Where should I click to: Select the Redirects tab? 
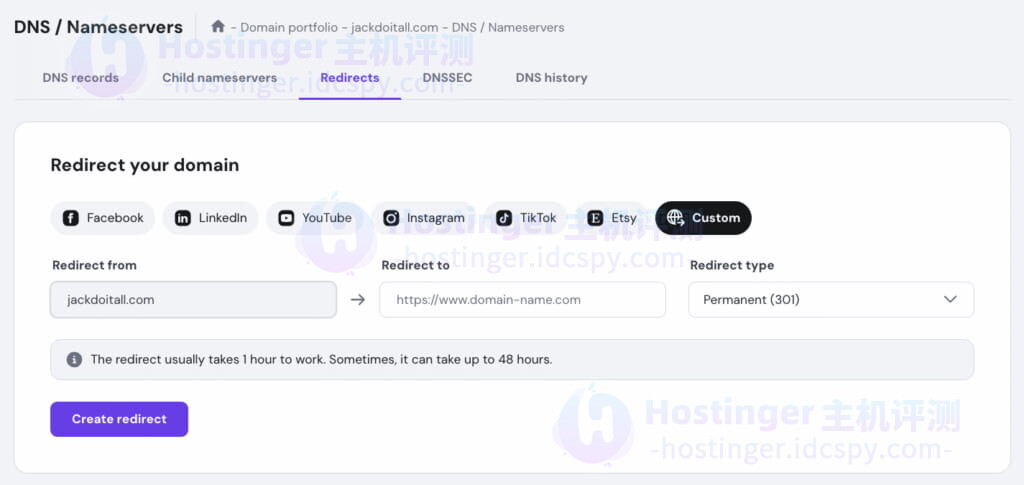coord(350,78)
